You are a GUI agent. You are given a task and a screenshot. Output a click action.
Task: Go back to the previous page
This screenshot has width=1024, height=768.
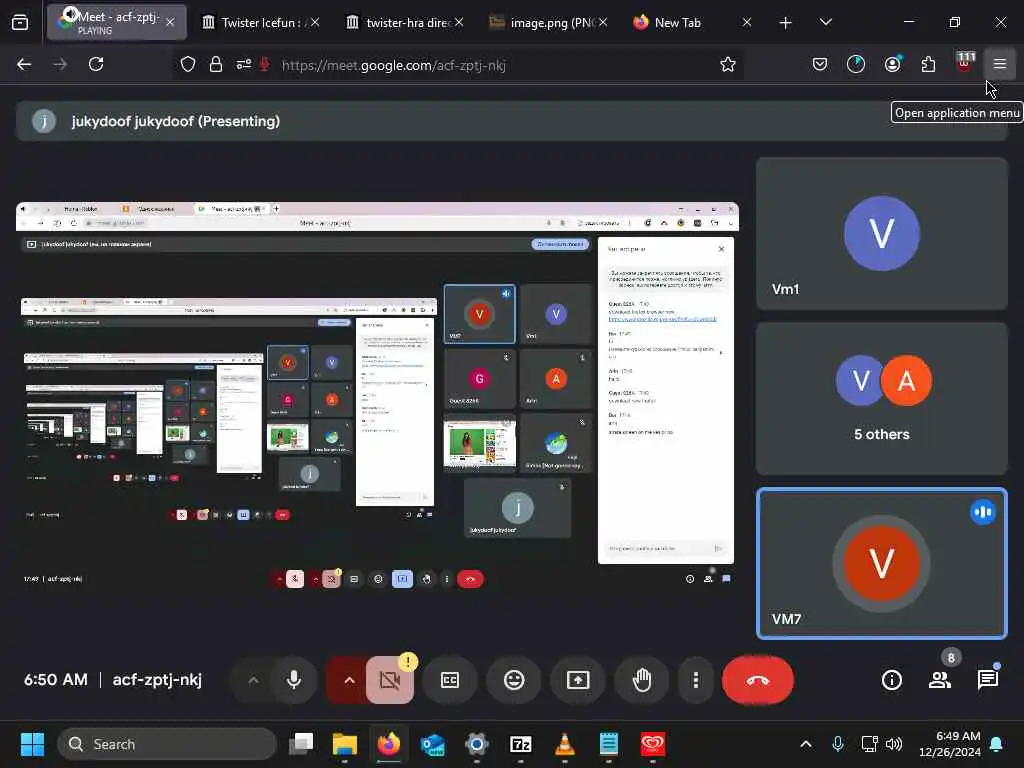(24, 64)
